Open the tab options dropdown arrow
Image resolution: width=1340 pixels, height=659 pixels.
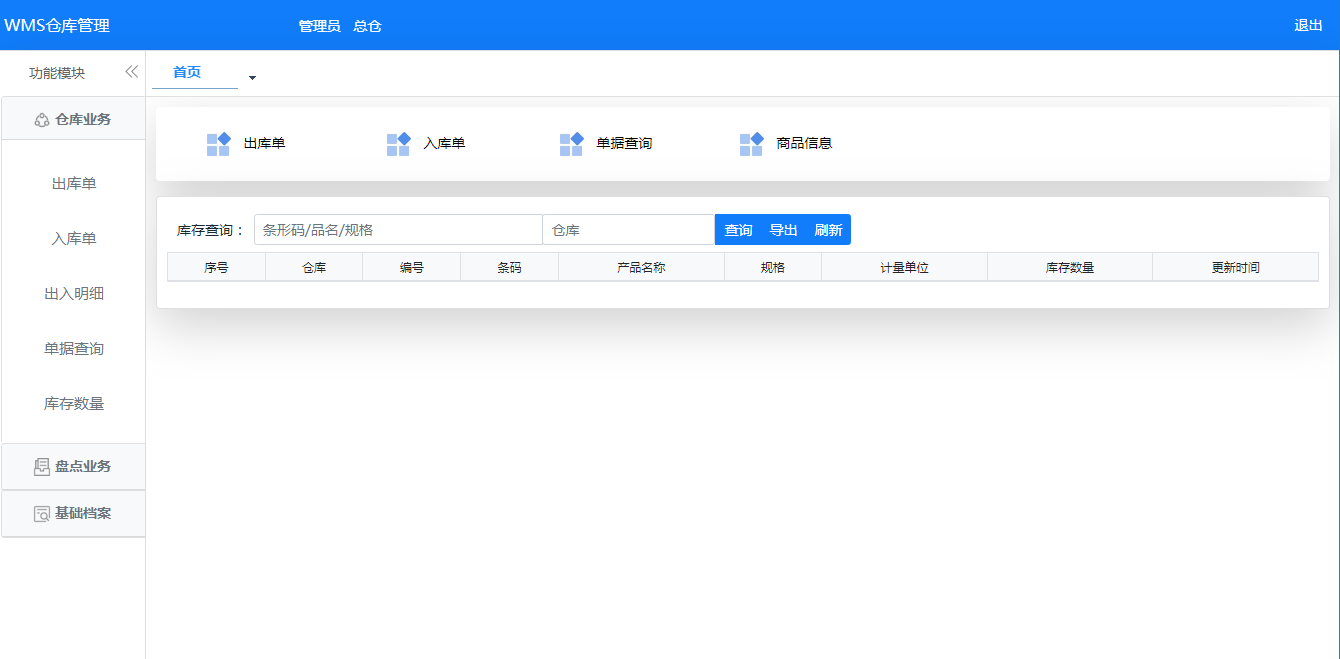252,78
